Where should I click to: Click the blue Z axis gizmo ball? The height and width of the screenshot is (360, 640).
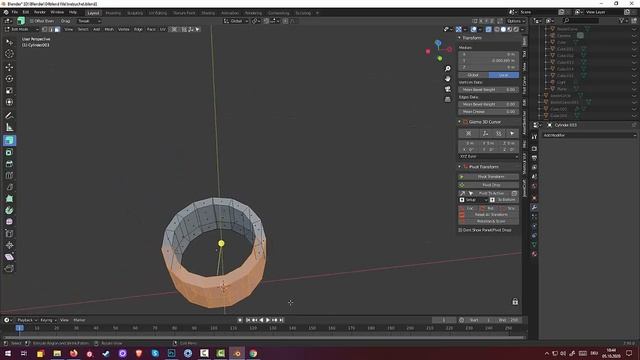438,43
